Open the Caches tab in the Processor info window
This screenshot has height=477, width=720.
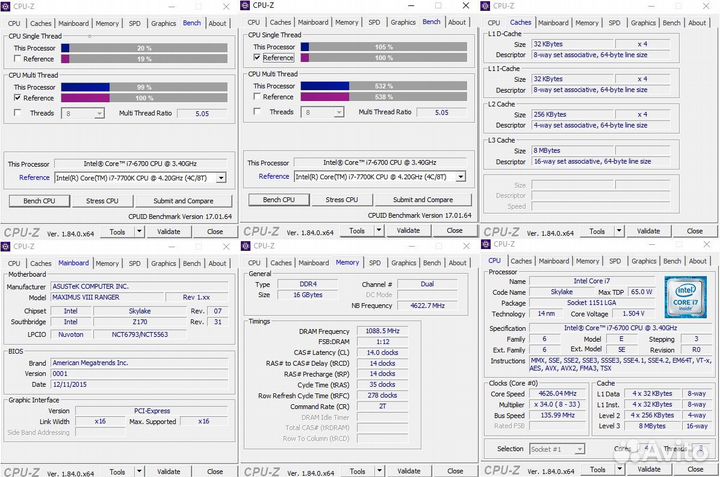[x=521, y=261]
